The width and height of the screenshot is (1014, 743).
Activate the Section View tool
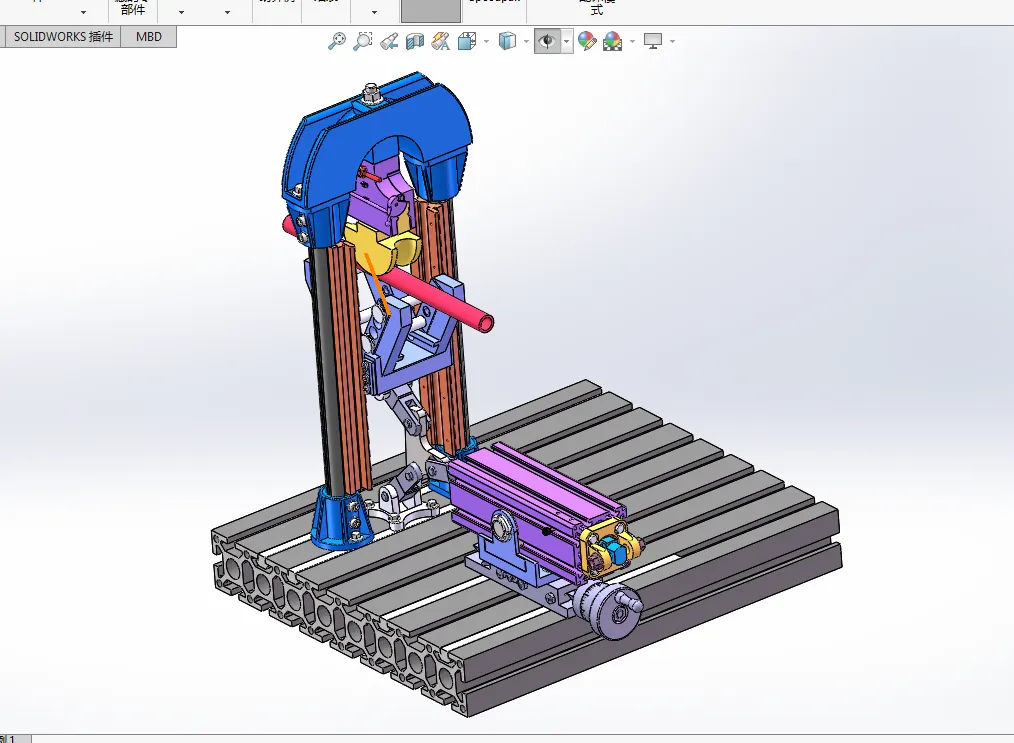coord(415,41)
